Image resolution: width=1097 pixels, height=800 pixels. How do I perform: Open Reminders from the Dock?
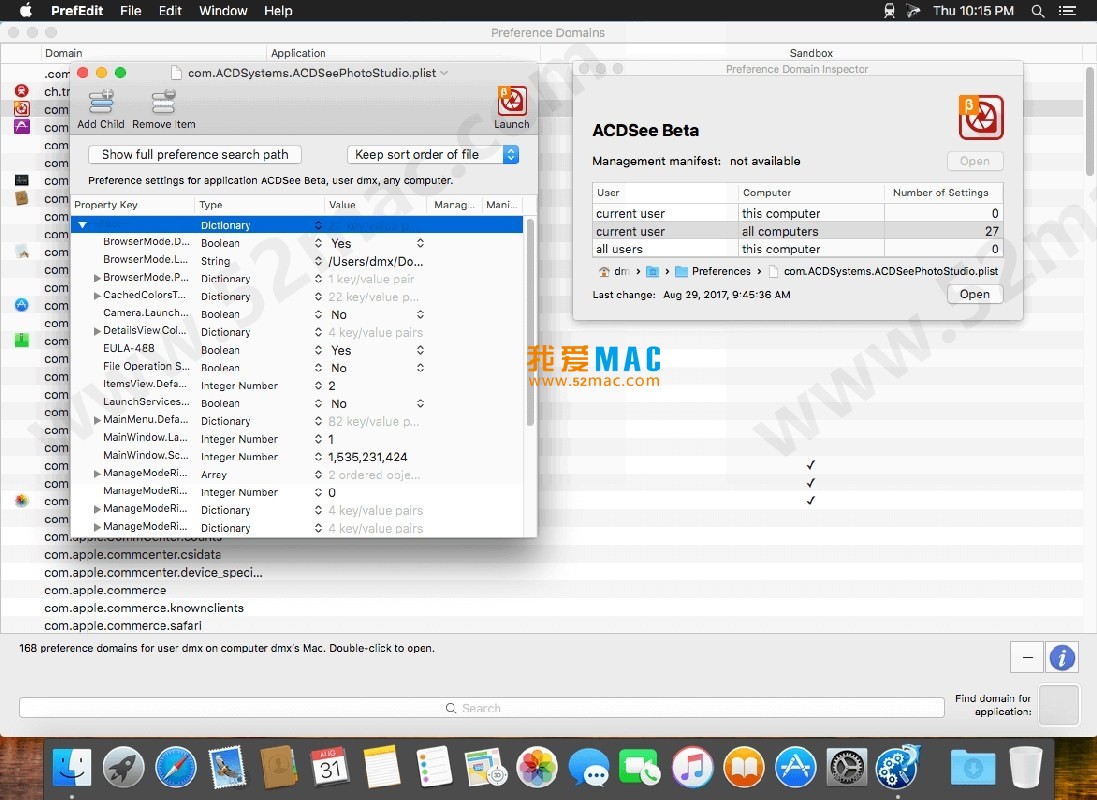tap(434, 767)
